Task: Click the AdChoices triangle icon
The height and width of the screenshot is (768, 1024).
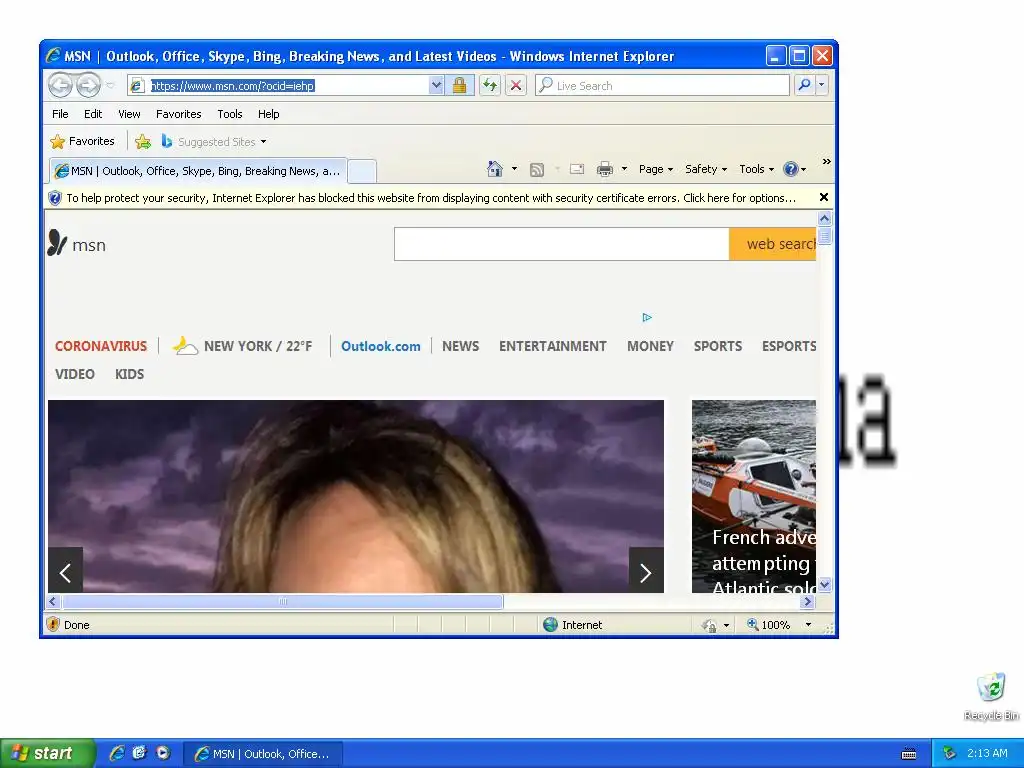Action: click(x=647, y=317)
